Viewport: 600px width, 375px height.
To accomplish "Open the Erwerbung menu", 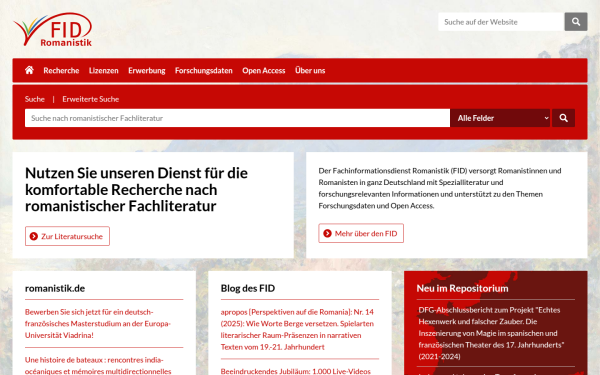I will (147, 70).
